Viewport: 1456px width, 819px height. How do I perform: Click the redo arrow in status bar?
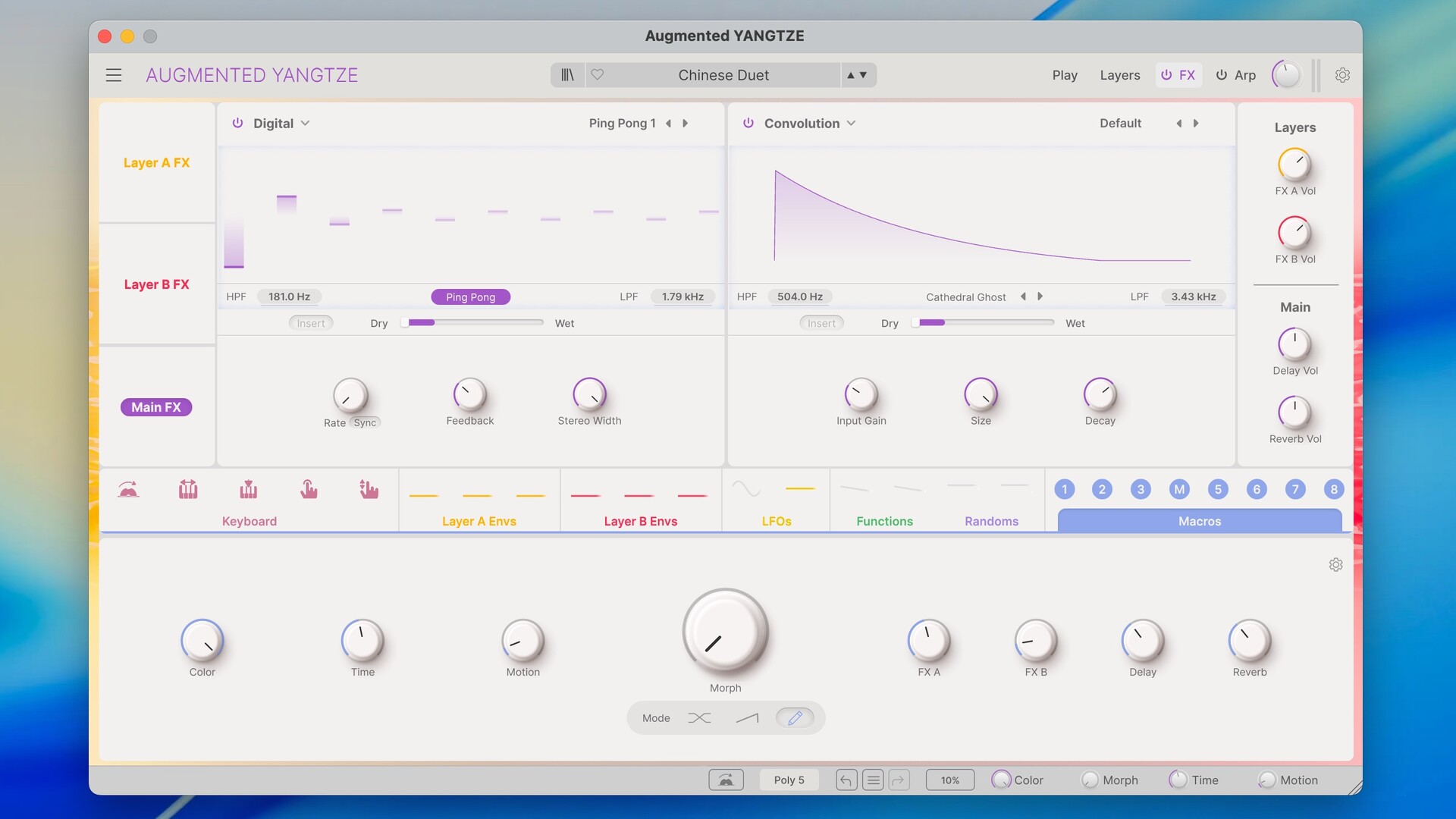899,780
